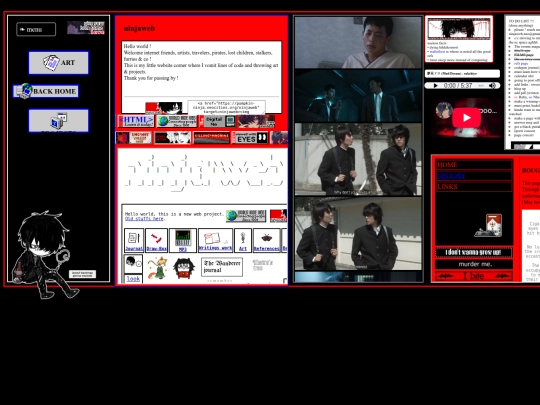Click the globe badge beside Hello world text
540x405 pixels.
246,216
